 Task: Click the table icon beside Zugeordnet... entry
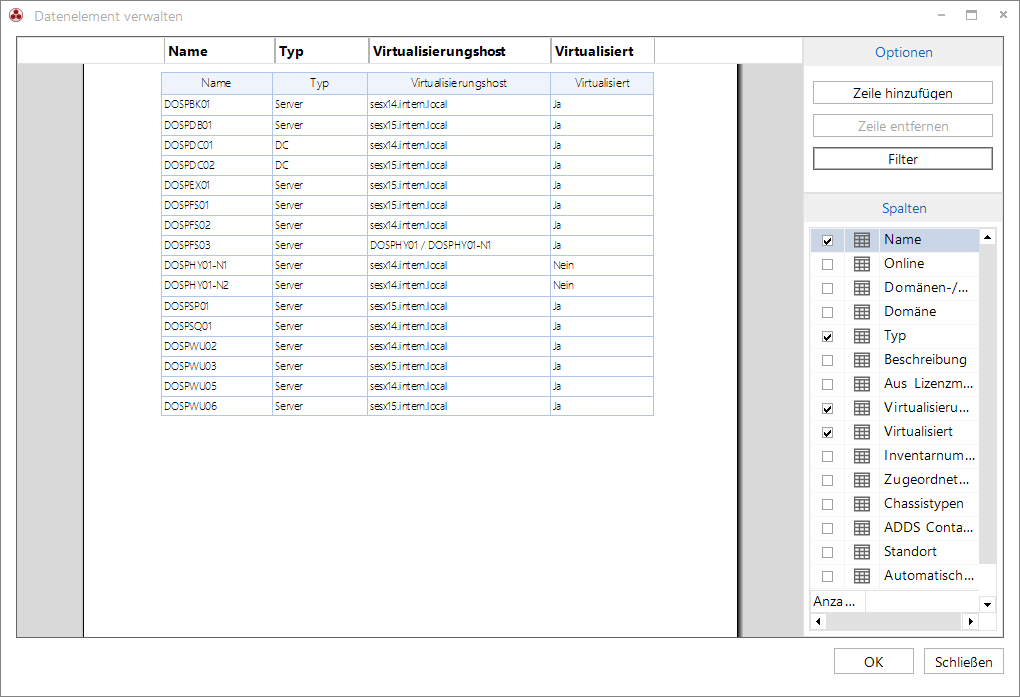tap(861, 480)
